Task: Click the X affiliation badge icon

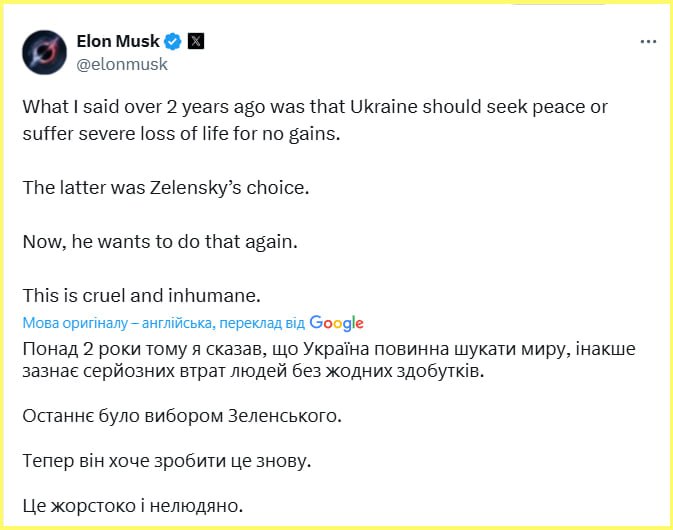Action: 196,41
